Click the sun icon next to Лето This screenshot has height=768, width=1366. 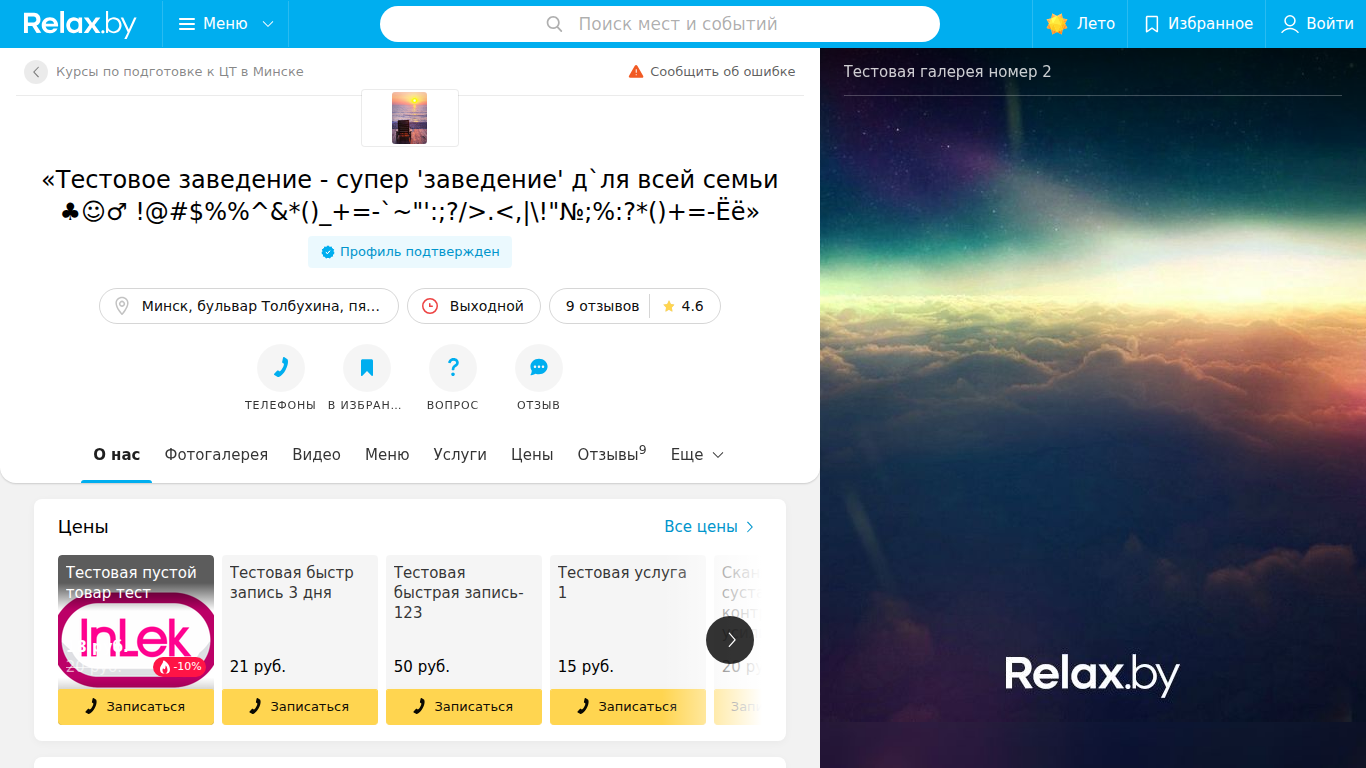(1057, 24)
